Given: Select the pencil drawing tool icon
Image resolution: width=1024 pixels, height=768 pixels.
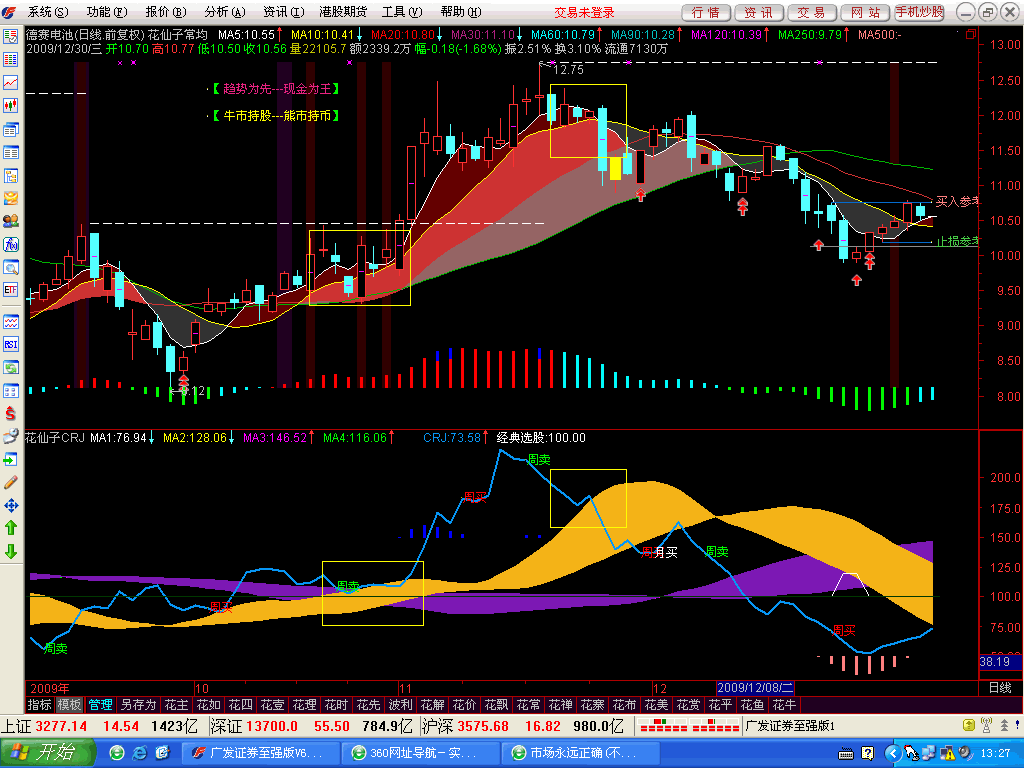Looking at the screenshot, I should coord(10,483).
